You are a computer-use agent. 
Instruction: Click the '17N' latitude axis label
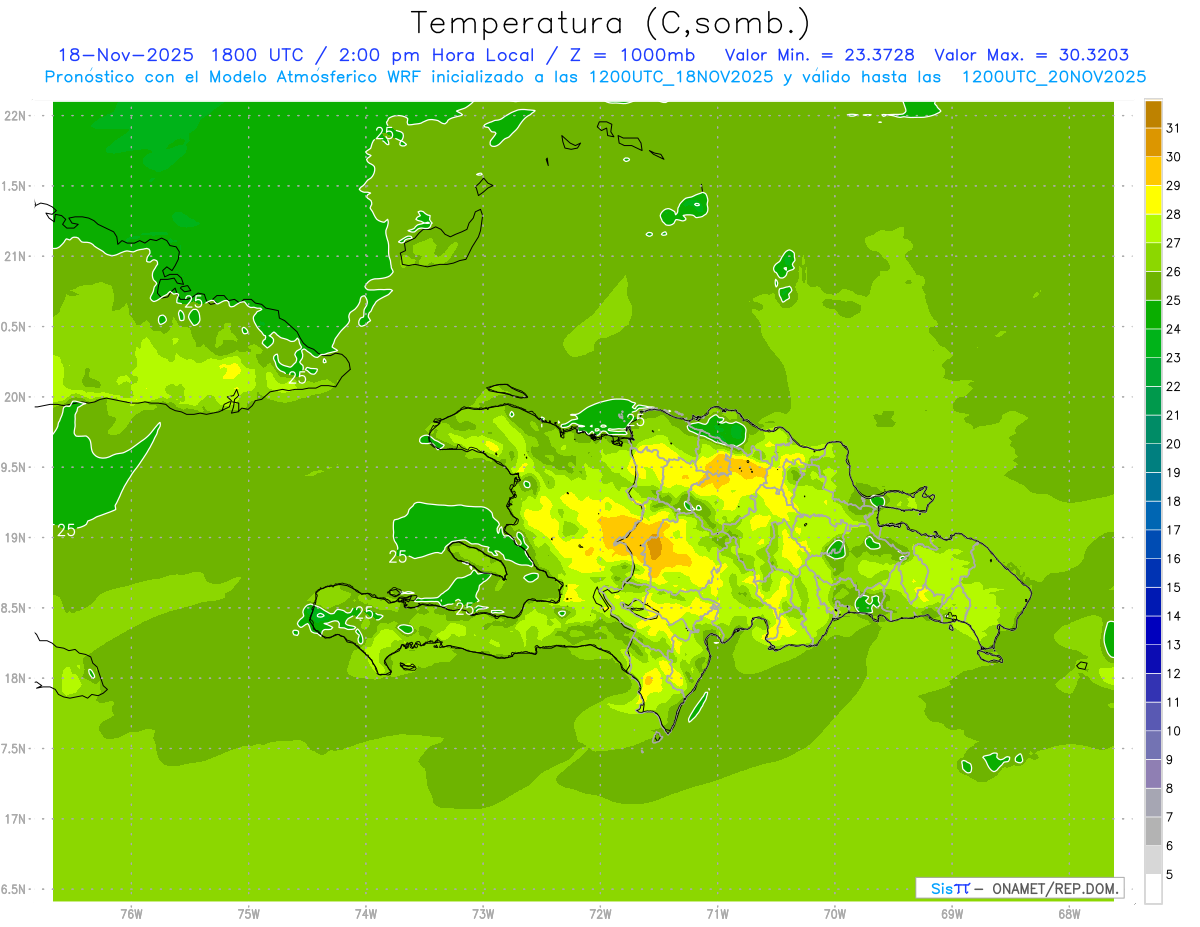(16, 819)
